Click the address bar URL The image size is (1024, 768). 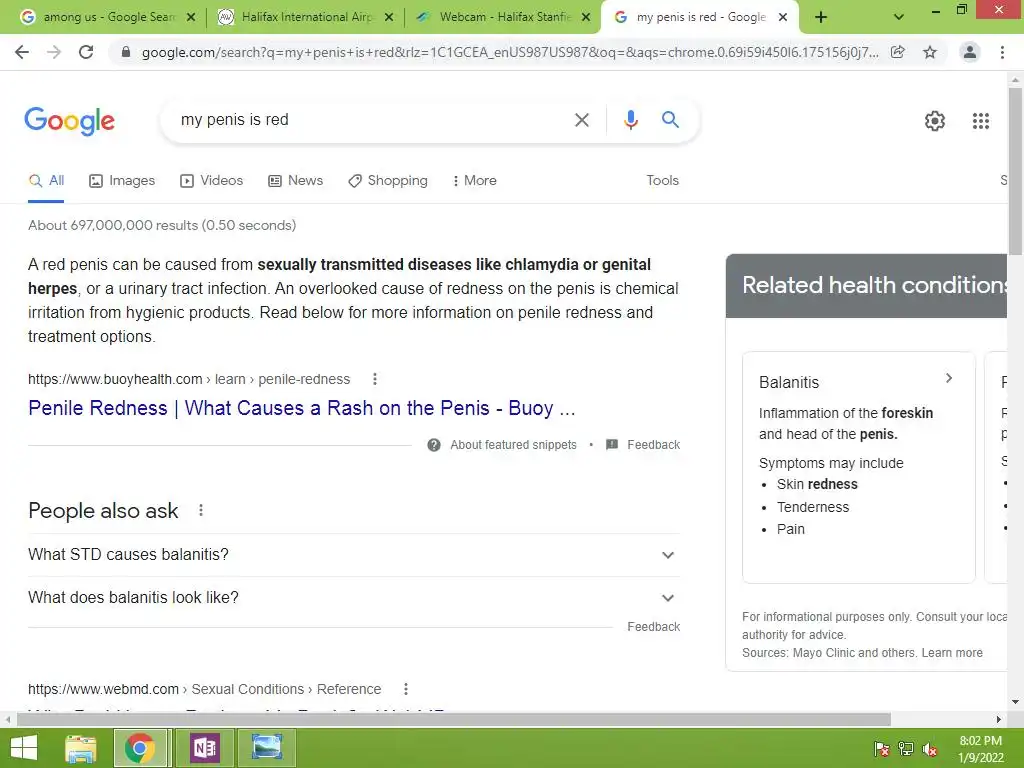pos(509,52)
